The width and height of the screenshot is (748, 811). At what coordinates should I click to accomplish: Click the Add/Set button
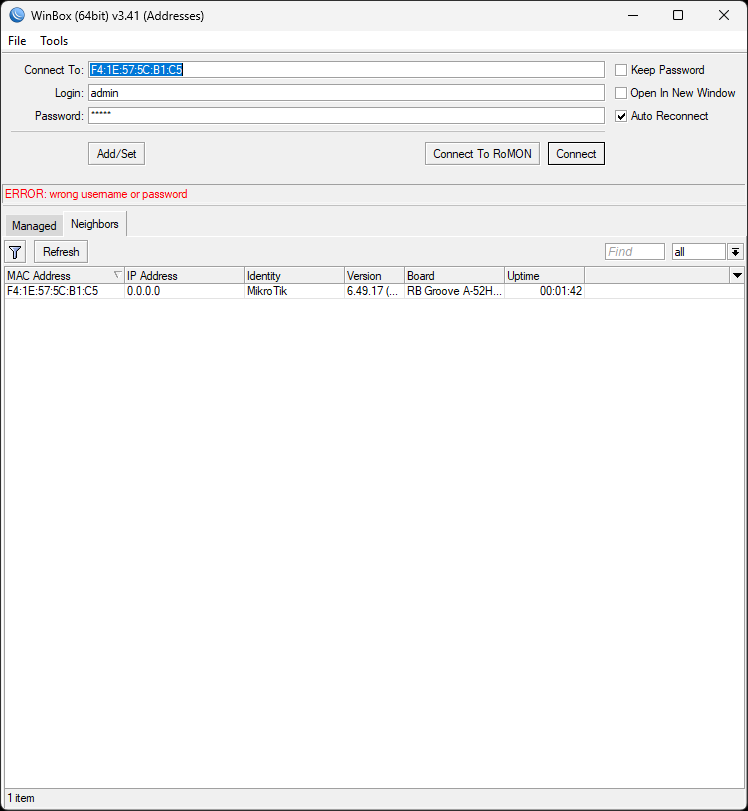[x=117, y=154]
